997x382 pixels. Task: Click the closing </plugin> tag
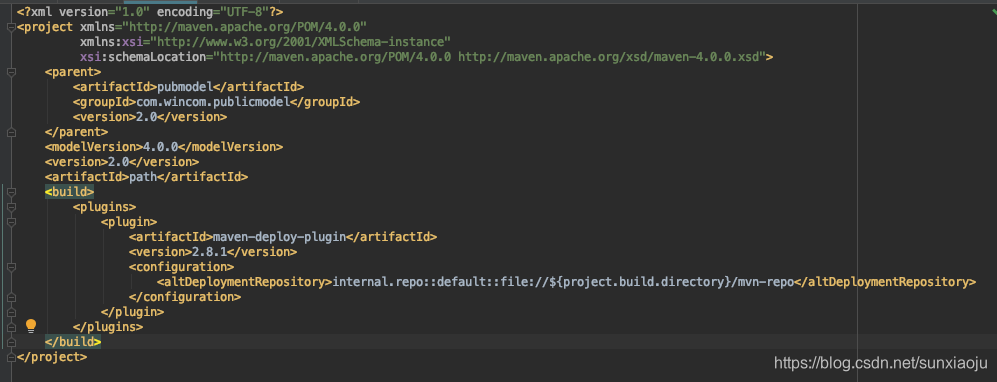click(132, 312)
